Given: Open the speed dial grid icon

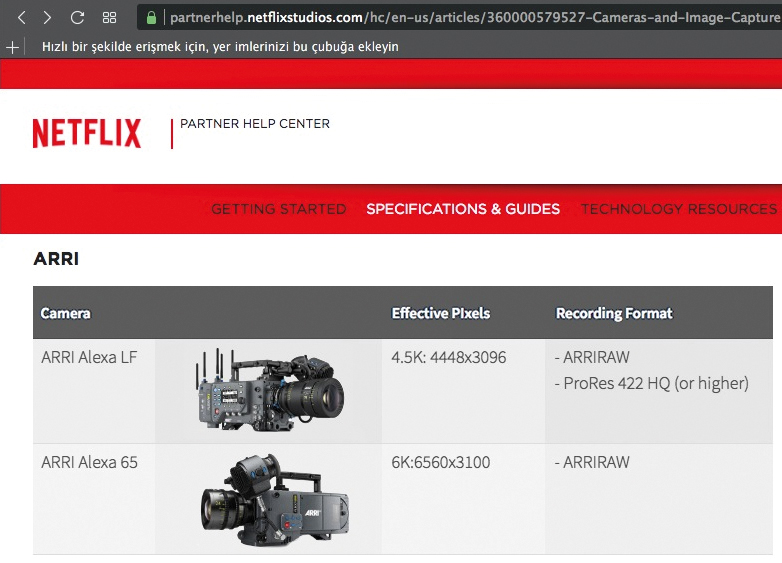Looking at the screenshot, I should [109, 18].
